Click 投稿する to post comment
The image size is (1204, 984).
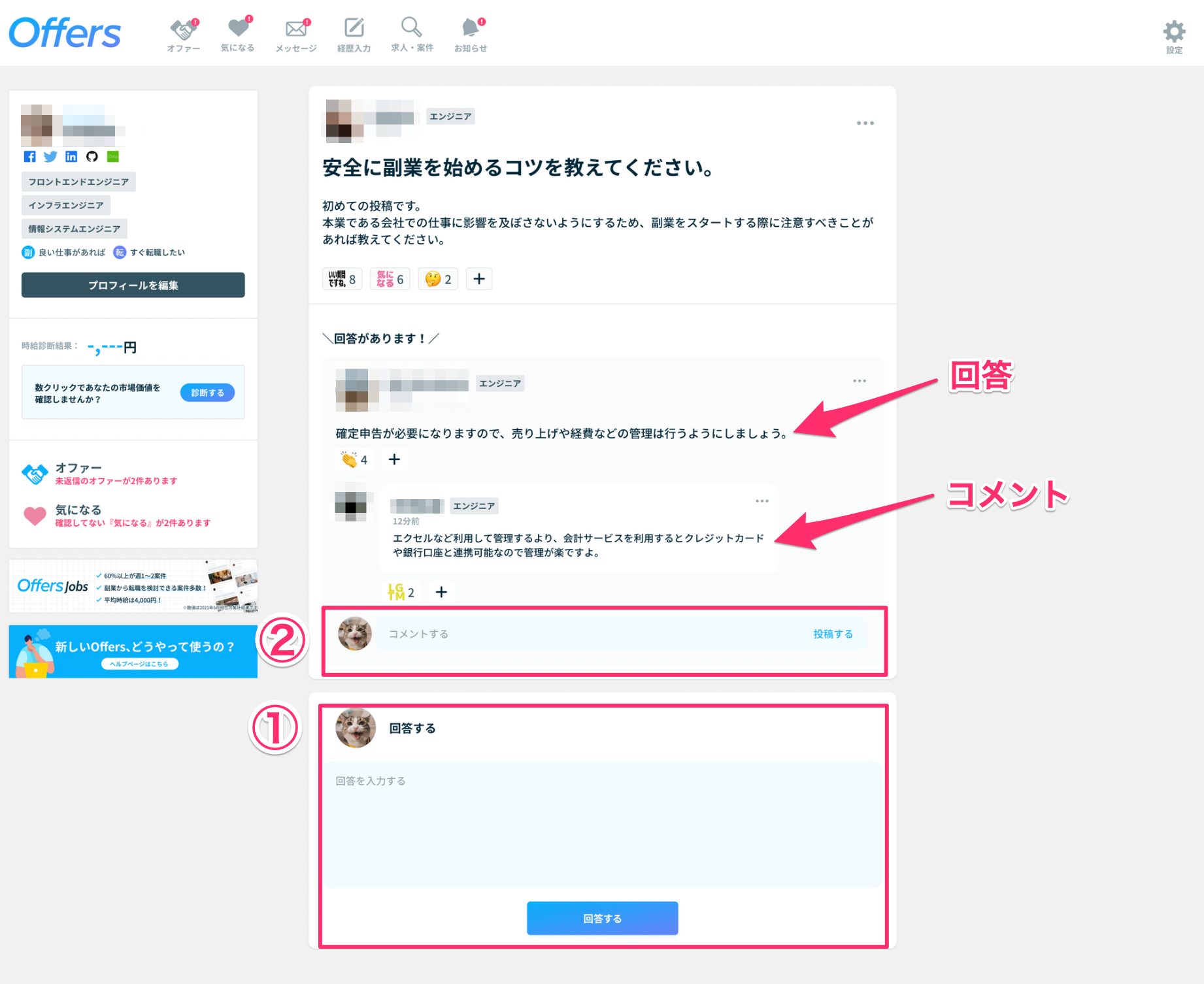click(x=833, y=634)
